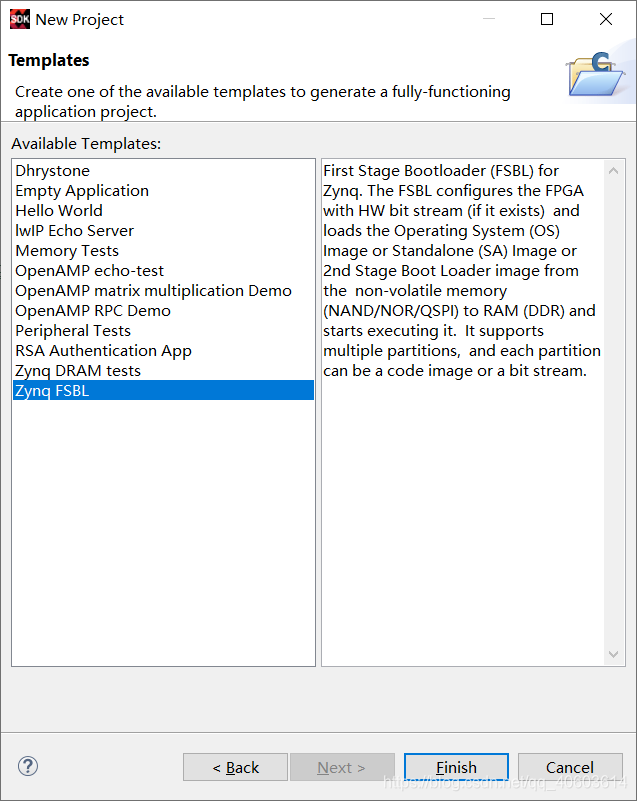Select the Empty Application template
This screenshot has width=637, height=801.
[x=163, y=191]
